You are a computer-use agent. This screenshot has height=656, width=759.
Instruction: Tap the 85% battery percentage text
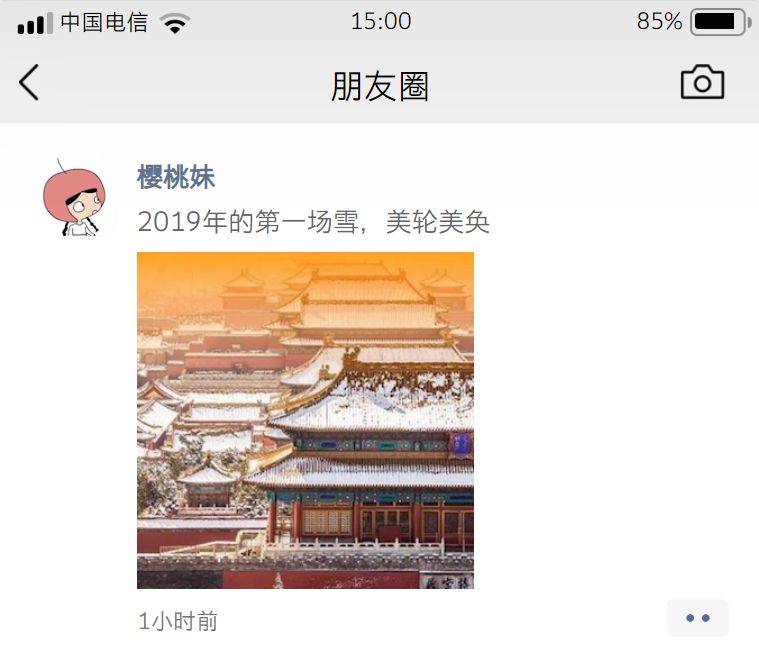659,22
